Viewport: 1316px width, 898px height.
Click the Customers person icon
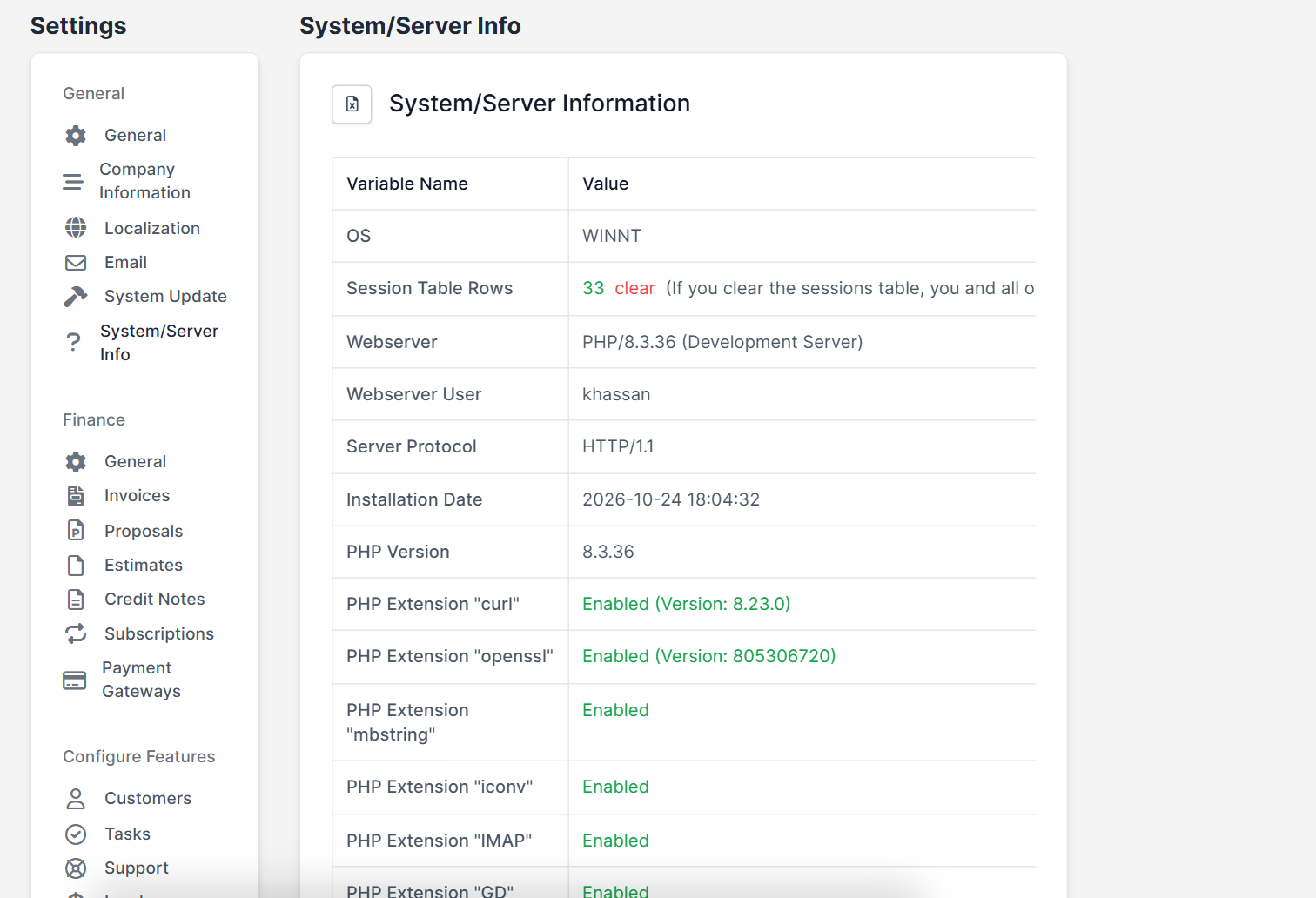[x=76, y=799]
